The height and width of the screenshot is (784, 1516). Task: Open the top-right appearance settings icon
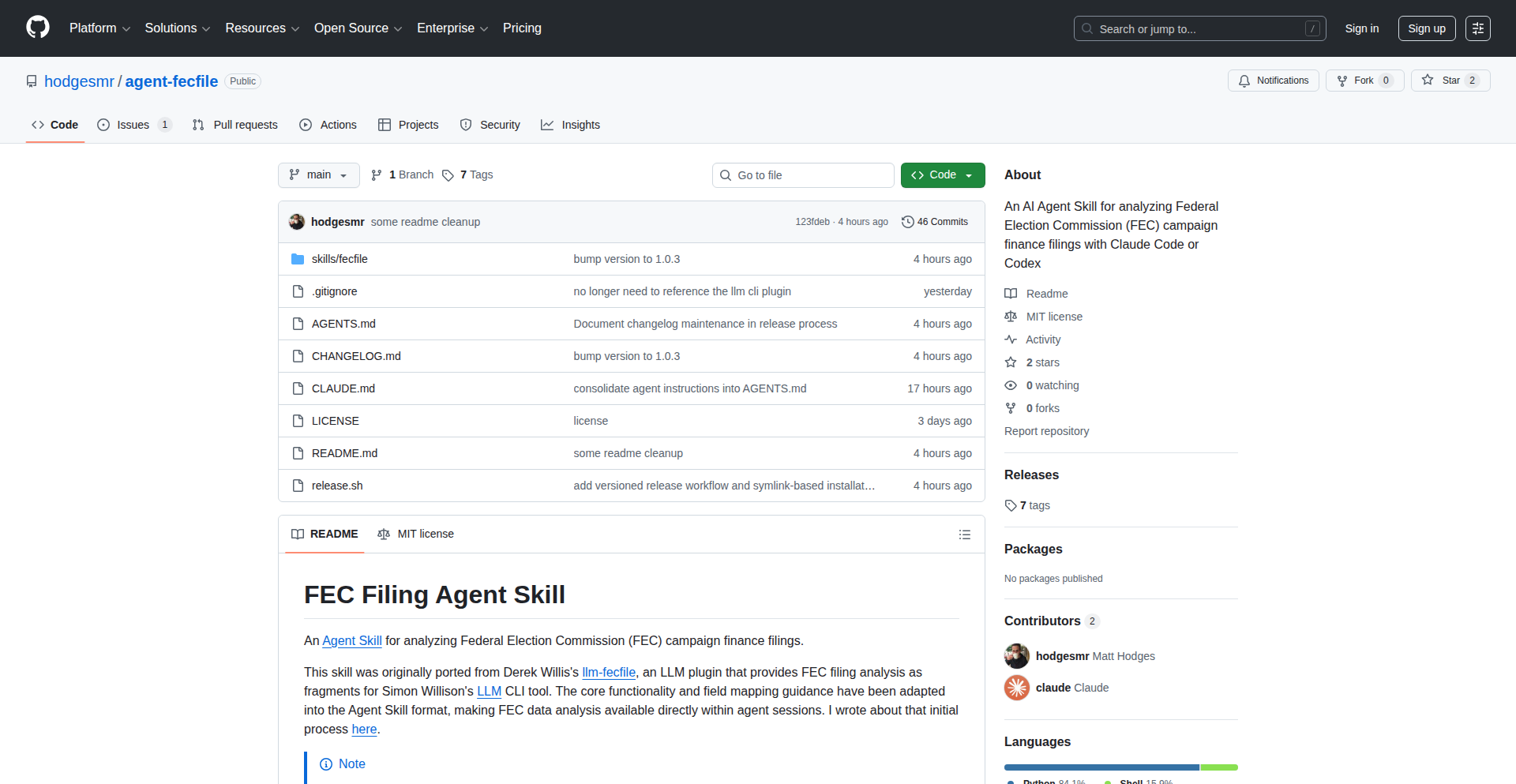[1477, 28]
